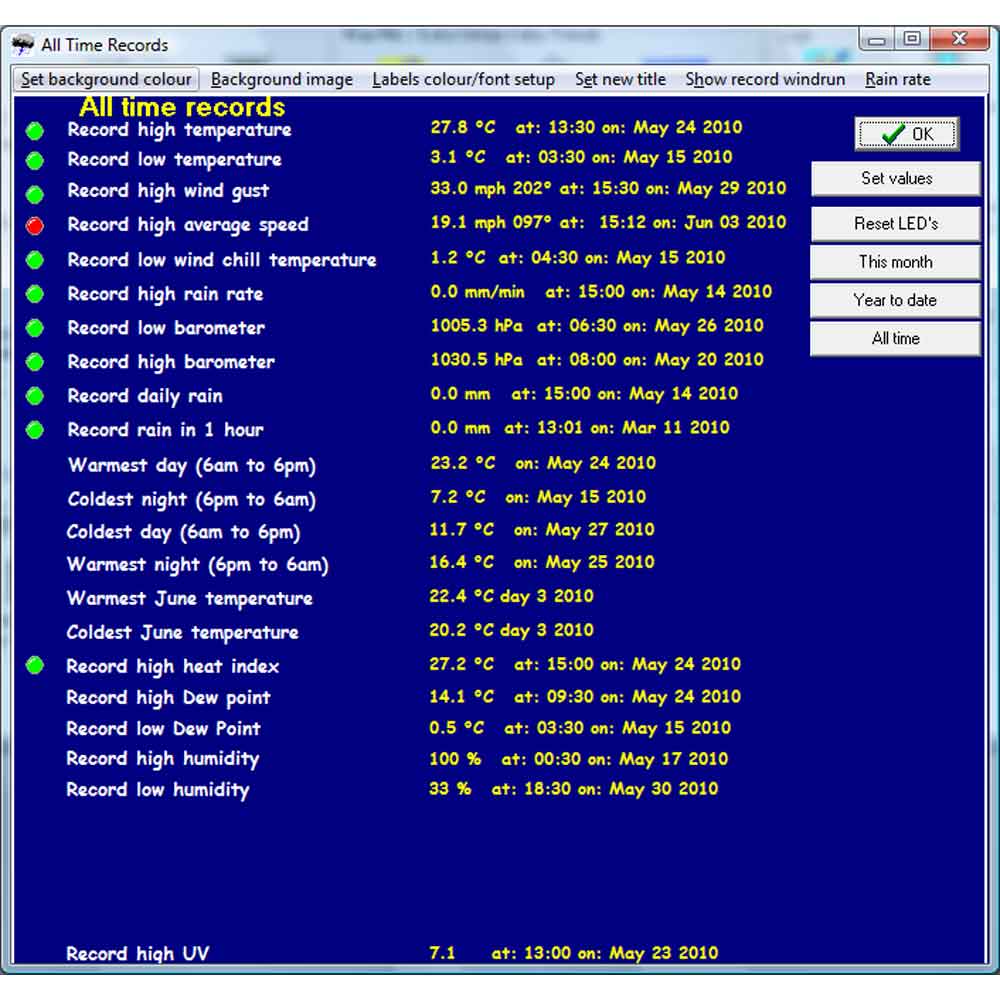
Task: Click the green LED beside Record high wind gust
Action: (35, 194)
